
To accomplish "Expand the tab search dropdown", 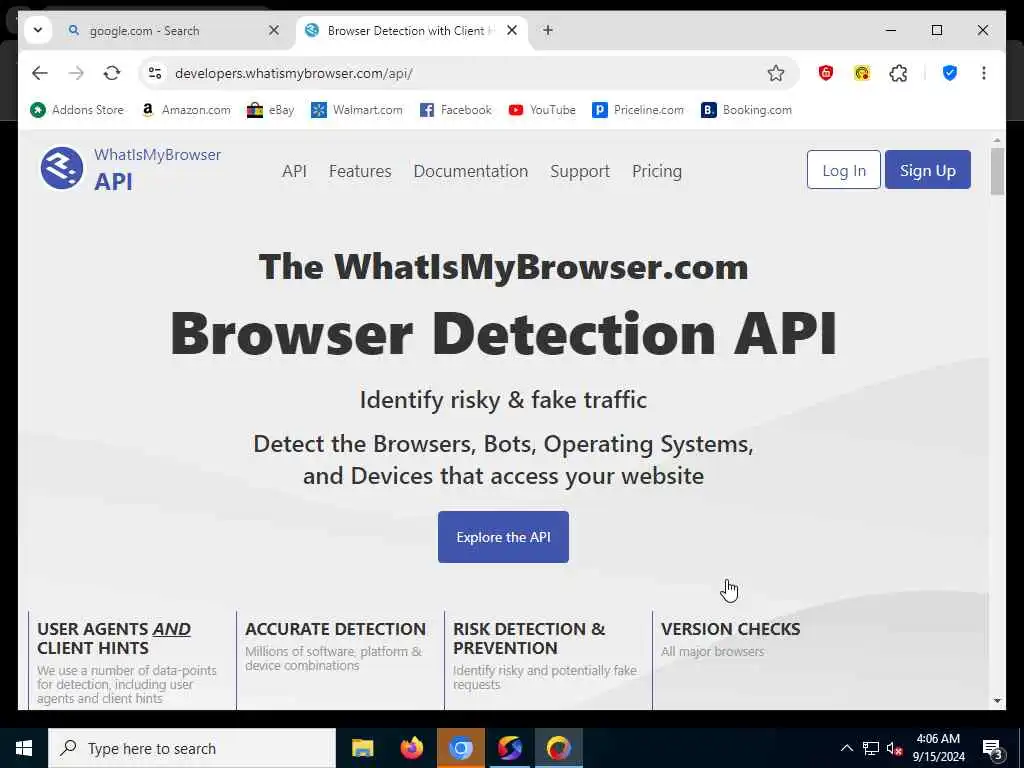I will coord(38,30).
